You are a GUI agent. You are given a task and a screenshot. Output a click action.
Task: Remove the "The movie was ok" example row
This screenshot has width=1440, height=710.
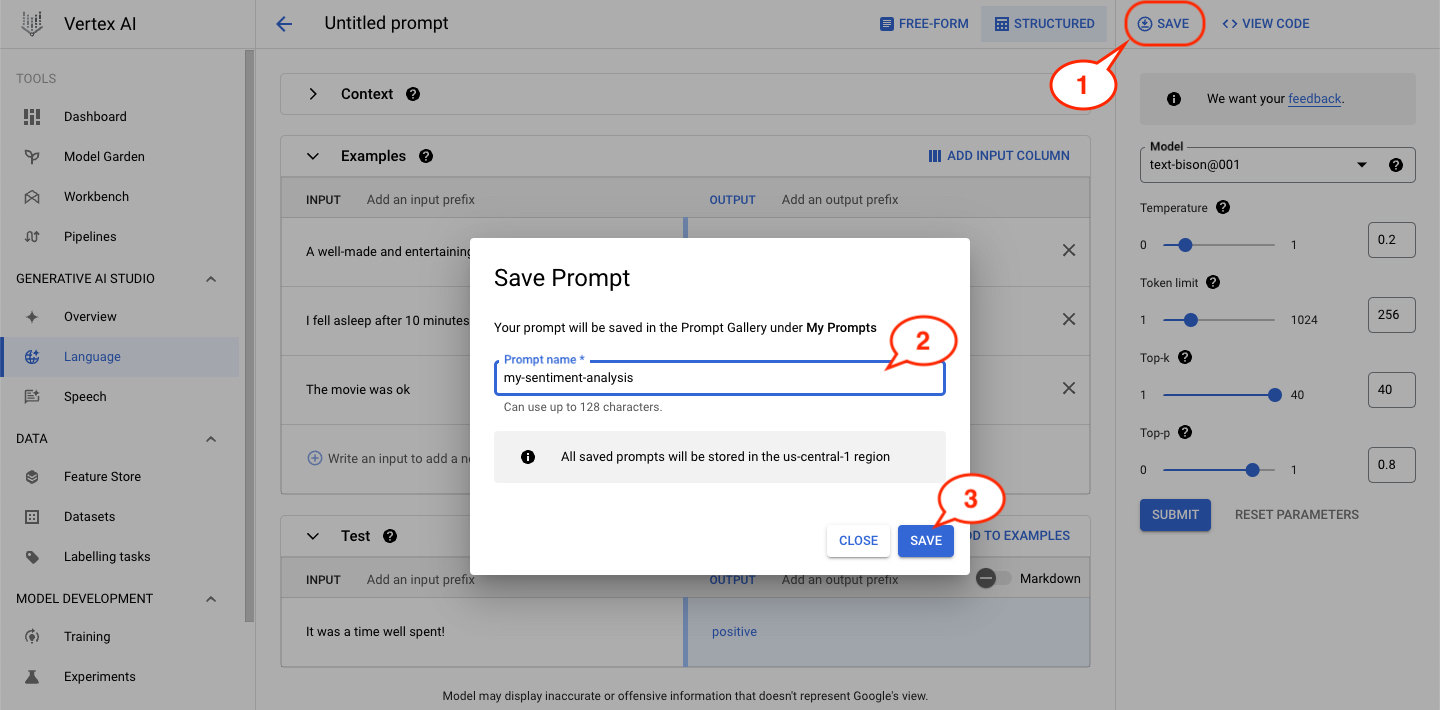(x=1069, y=388)
